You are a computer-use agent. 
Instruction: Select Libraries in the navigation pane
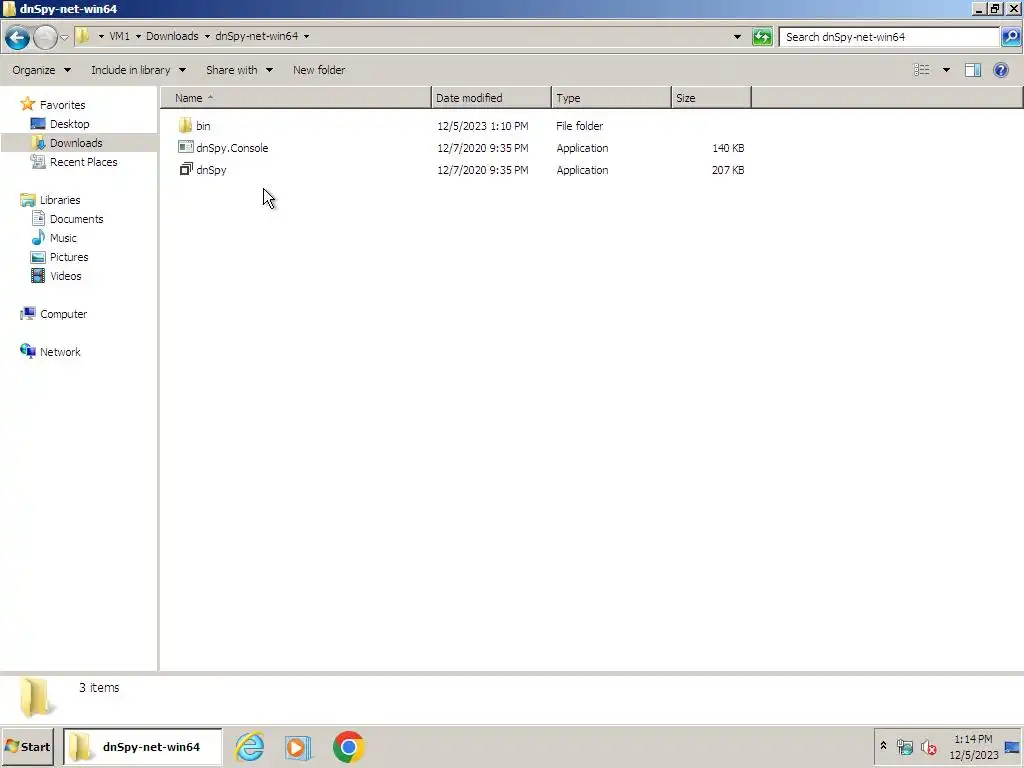(59, 200)
